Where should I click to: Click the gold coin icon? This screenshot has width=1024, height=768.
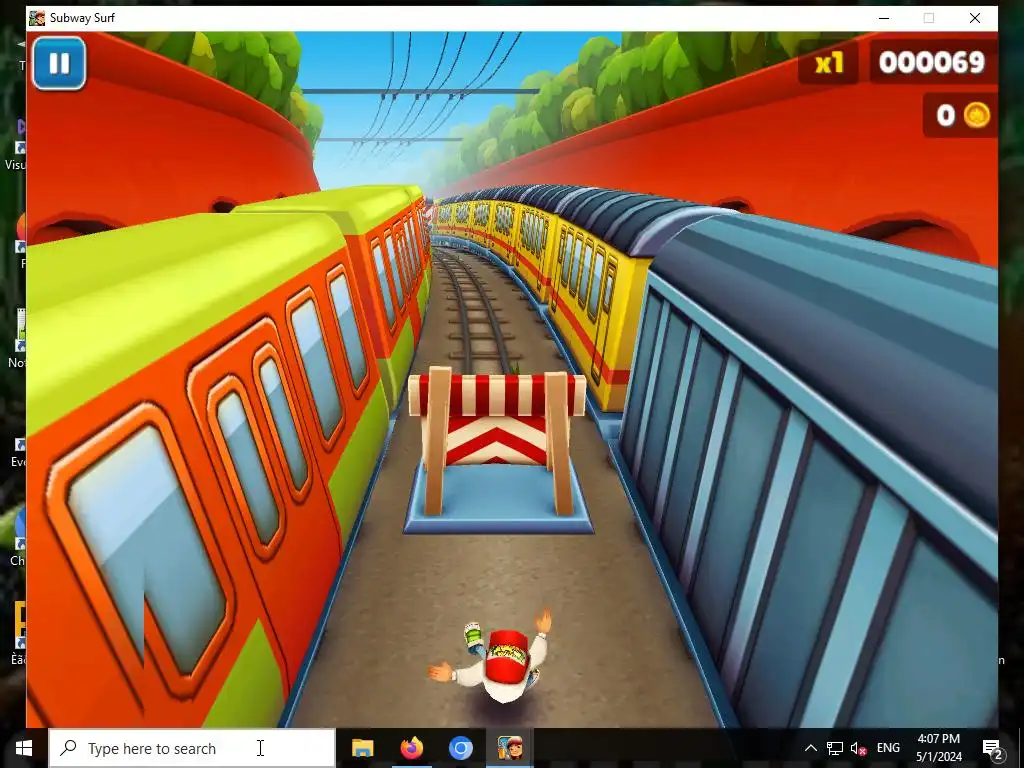tap(976, 116)
